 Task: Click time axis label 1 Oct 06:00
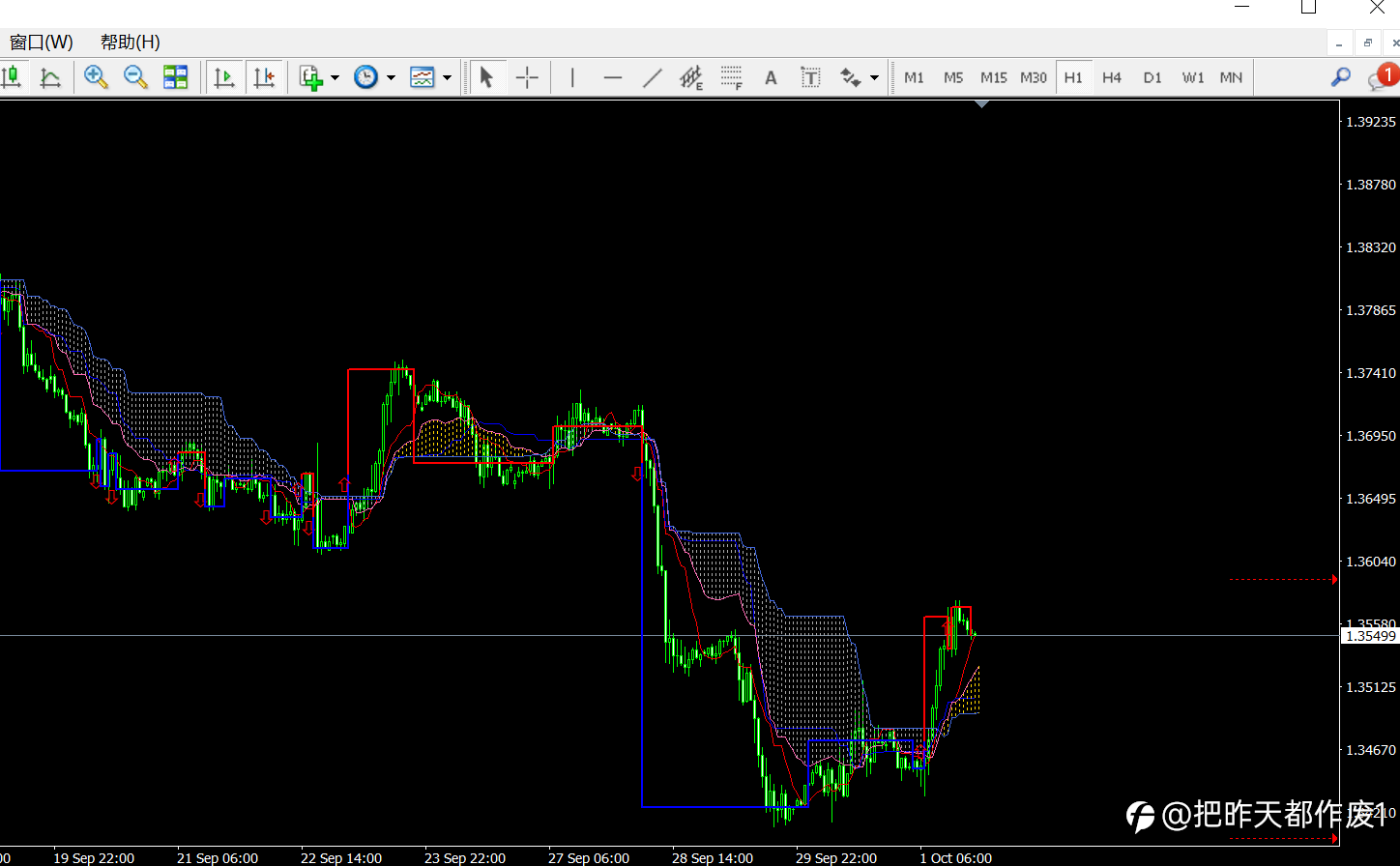[x=956, y=858]
